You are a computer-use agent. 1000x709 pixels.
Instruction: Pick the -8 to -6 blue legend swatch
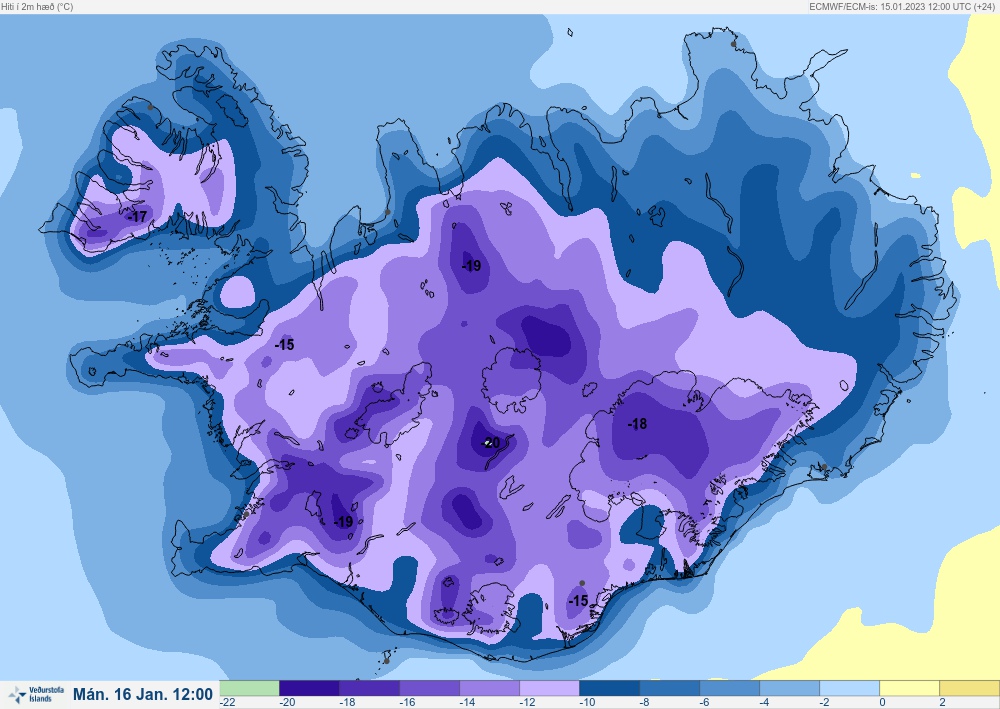(x=669, y=688)
